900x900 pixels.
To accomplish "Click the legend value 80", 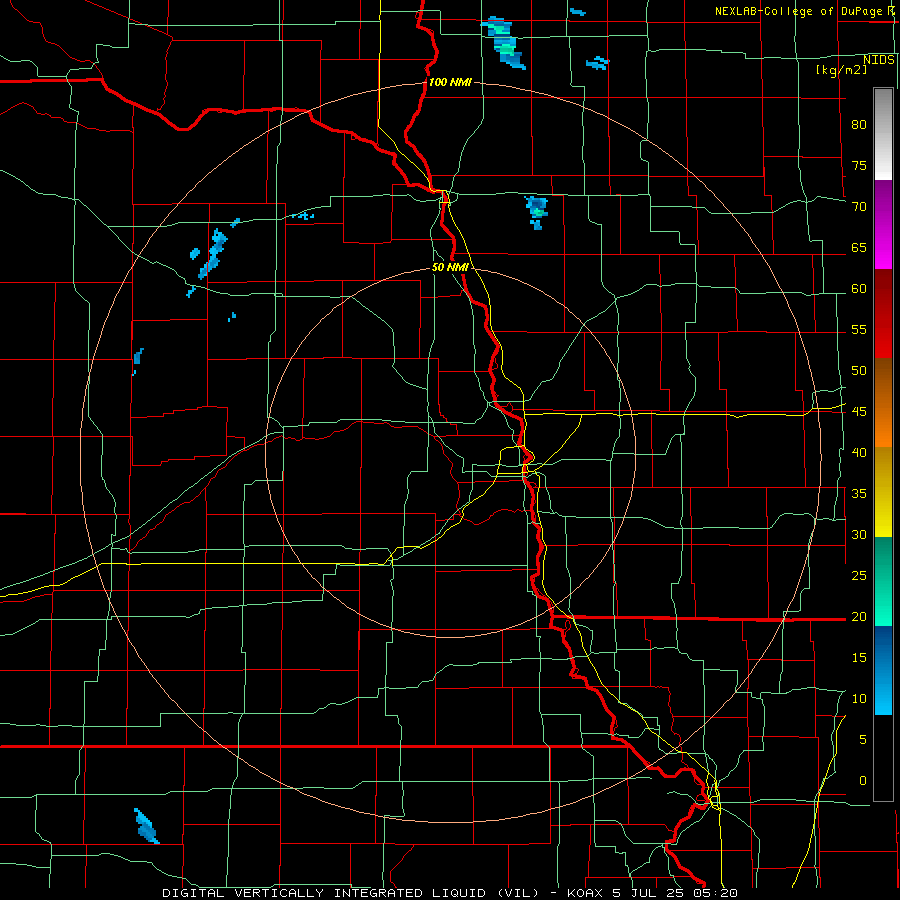I will click(x=859, y=125).
